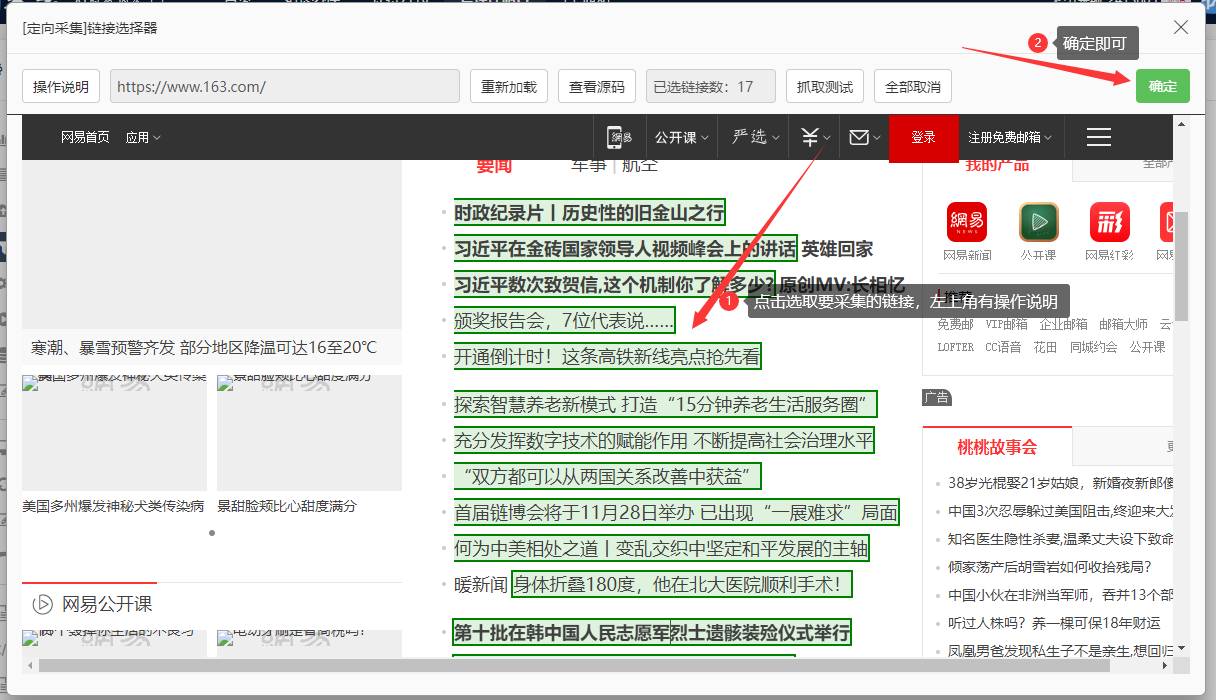The width and height of the screenshot is (1216, 700).
Task: Open the hamburger menu icon
Action: coord(1099,137)
